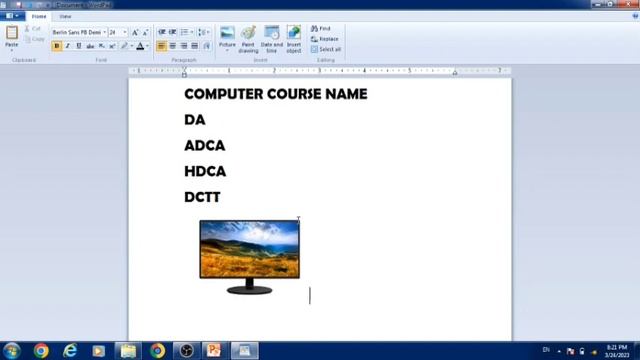Click the WordPad taskbar button
This screenshot has width=640, height=360.
pyautogui.click(x=244, y=351)
